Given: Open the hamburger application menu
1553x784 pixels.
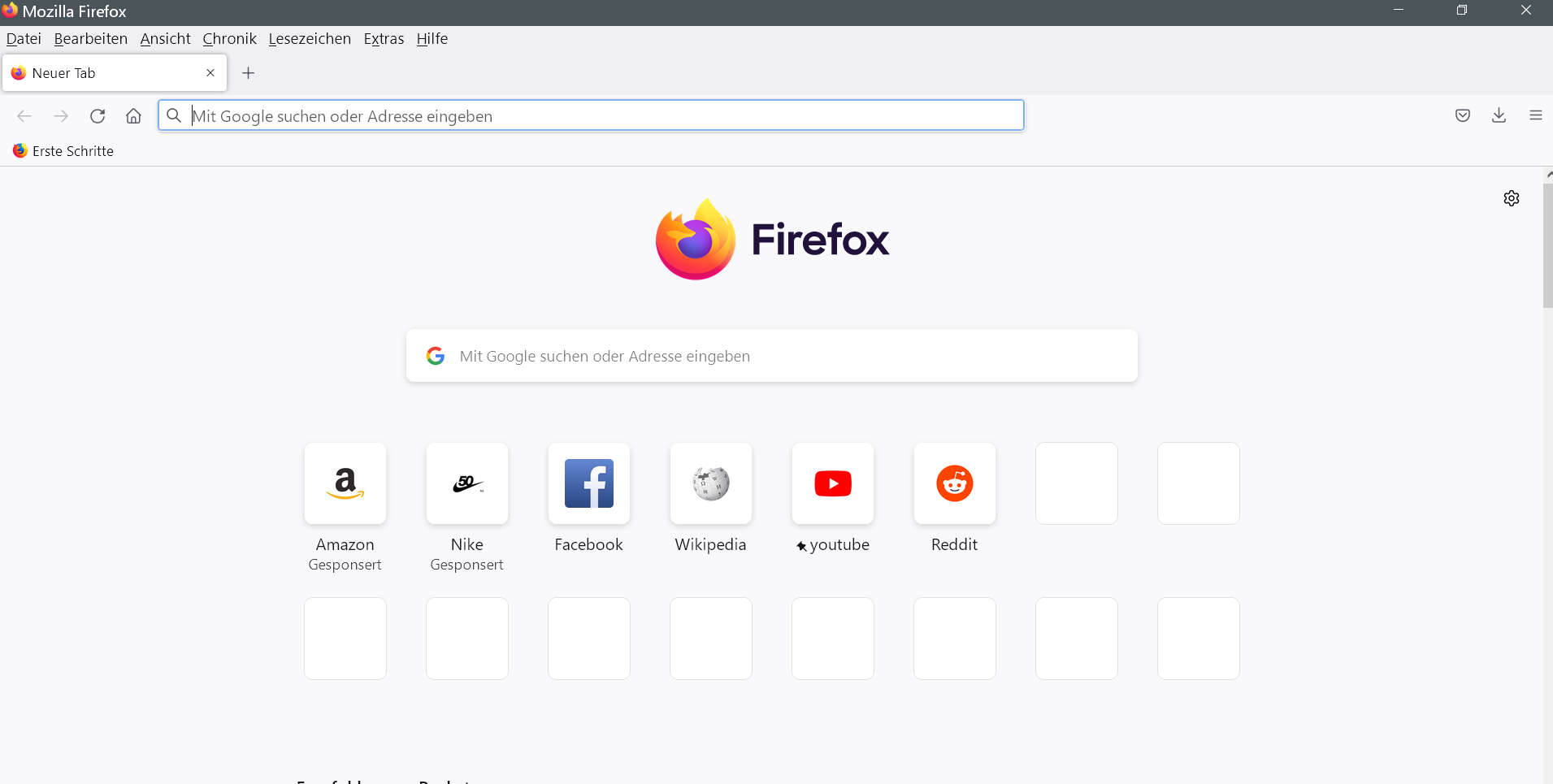Looking at the screenshot, I should (x=1535, y=115).
